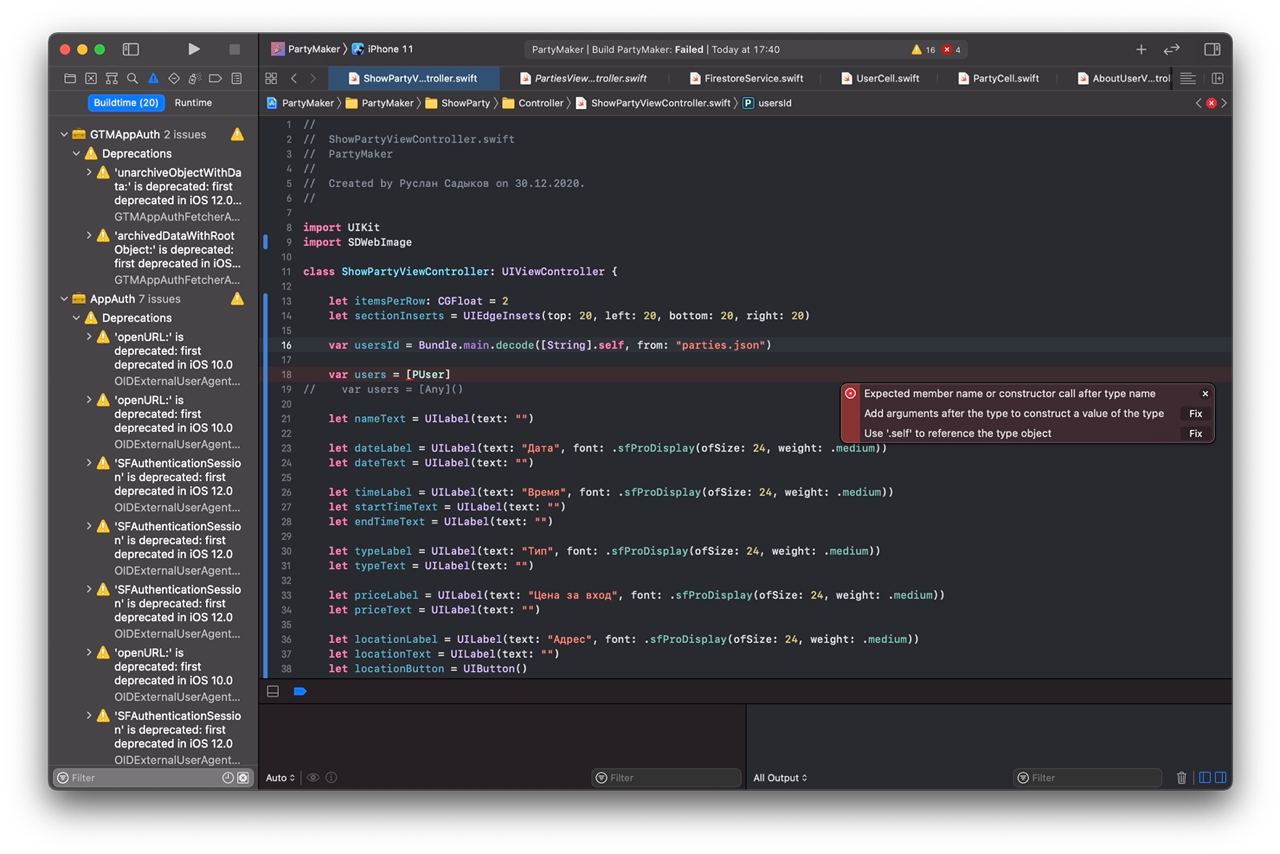This screenshot has width=1280, height=854.
Task: Switch to PartyCell.swift tab
Action: coord(998,78)
